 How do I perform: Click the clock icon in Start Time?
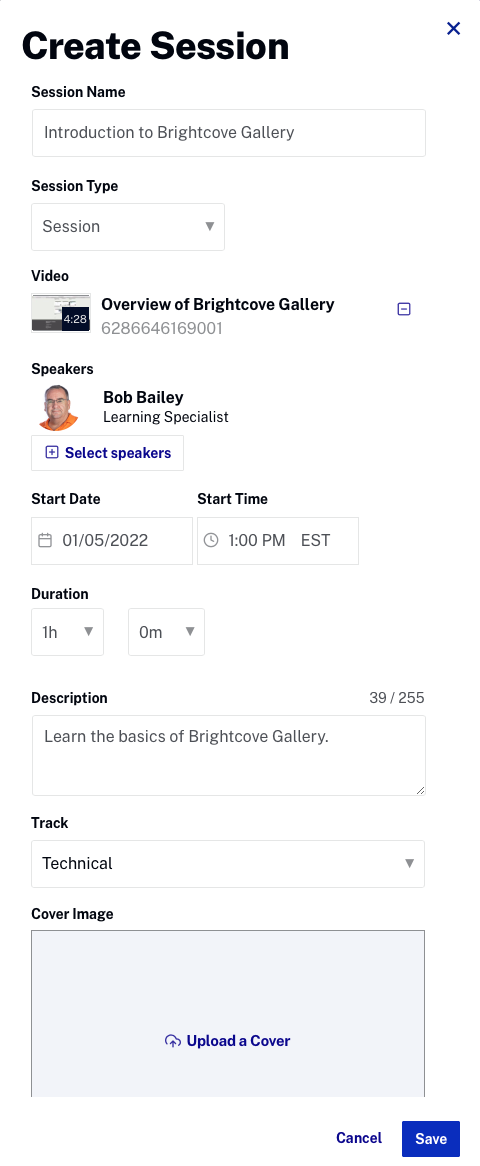click(211, 541)
